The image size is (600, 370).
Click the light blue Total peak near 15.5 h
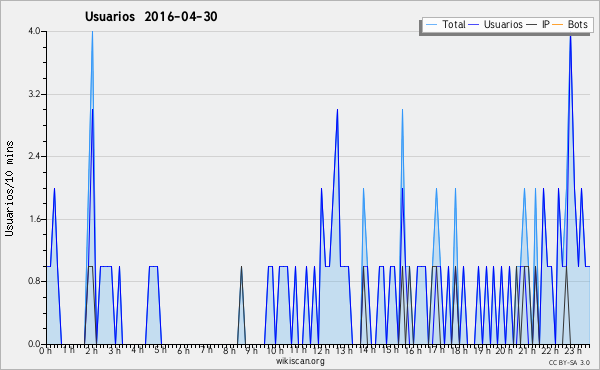click(x=402, y=111)
